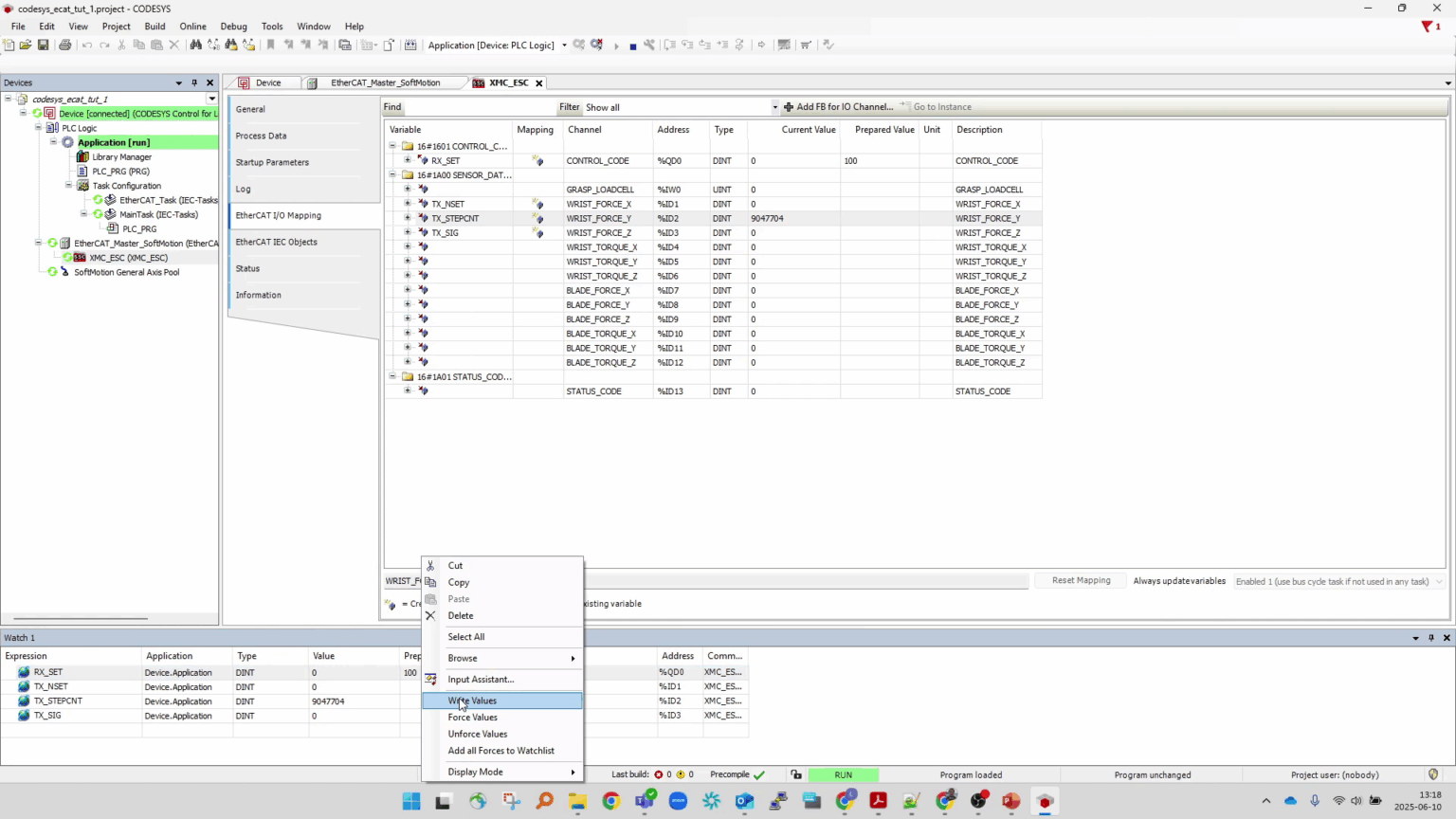Open the Always update variables dropdown

point(1337,581)
